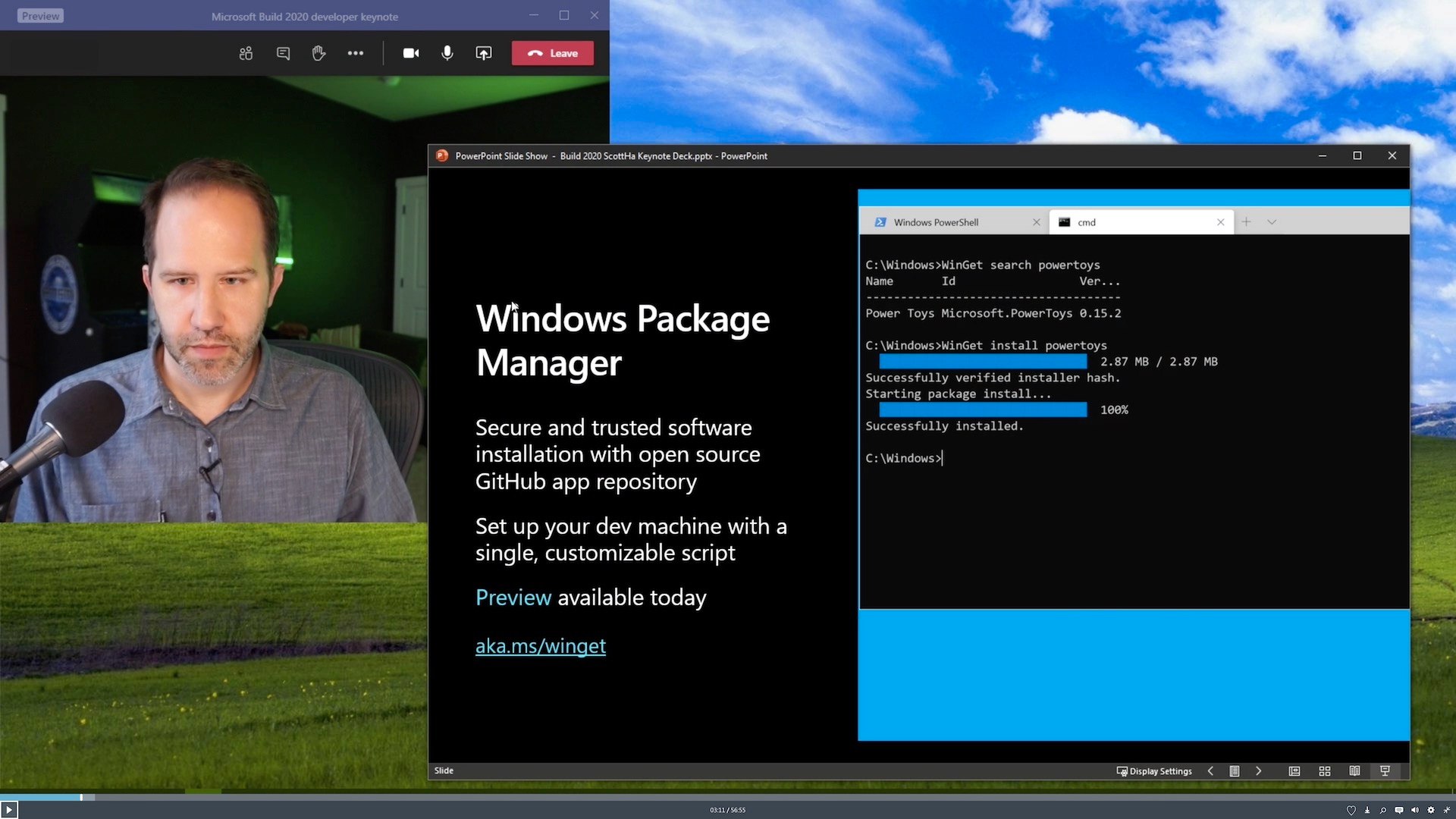This screenshot has height=819, width=1456.
Task: Minimize the PowerPoint Slide Show window
Action: click(1323, 155)
